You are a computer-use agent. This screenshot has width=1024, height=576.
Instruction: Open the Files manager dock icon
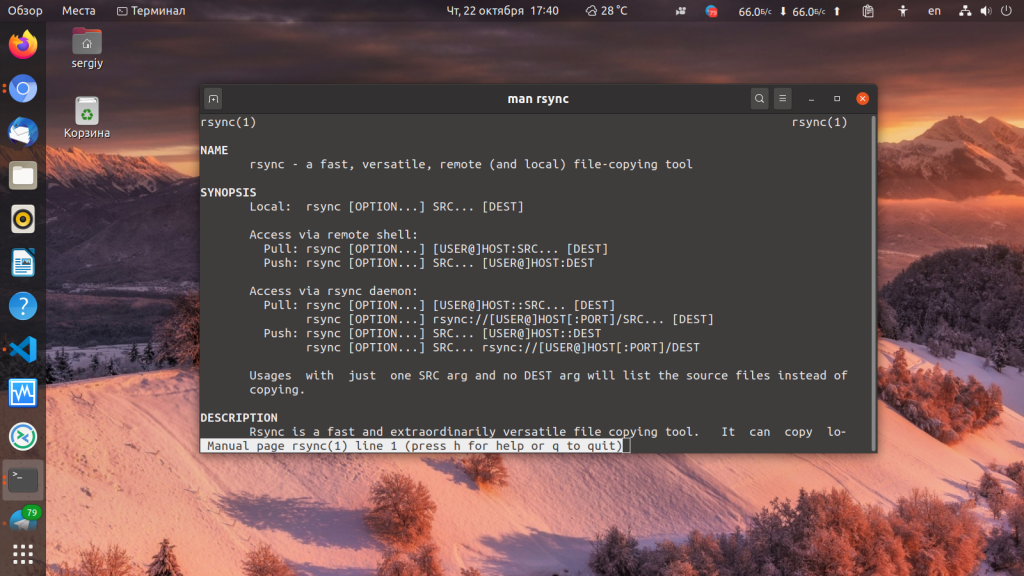point(23,176)
